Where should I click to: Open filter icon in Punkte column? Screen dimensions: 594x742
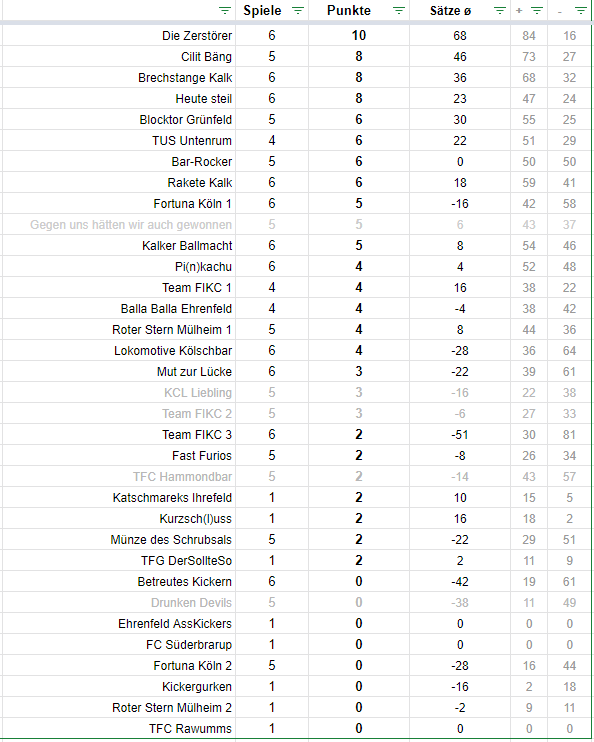(399, 10)
